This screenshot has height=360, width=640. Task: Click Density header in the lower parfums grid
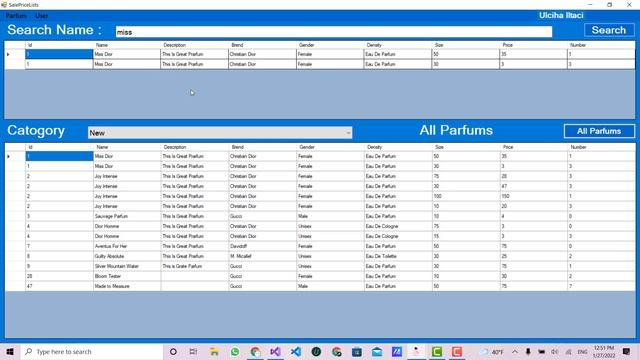tap(374, 147)
